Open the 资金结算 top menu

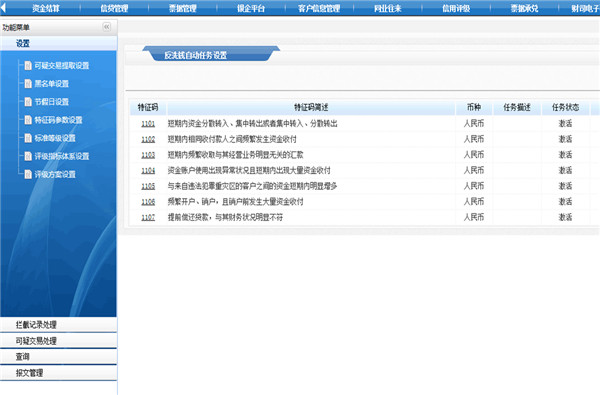click(46, 8)
